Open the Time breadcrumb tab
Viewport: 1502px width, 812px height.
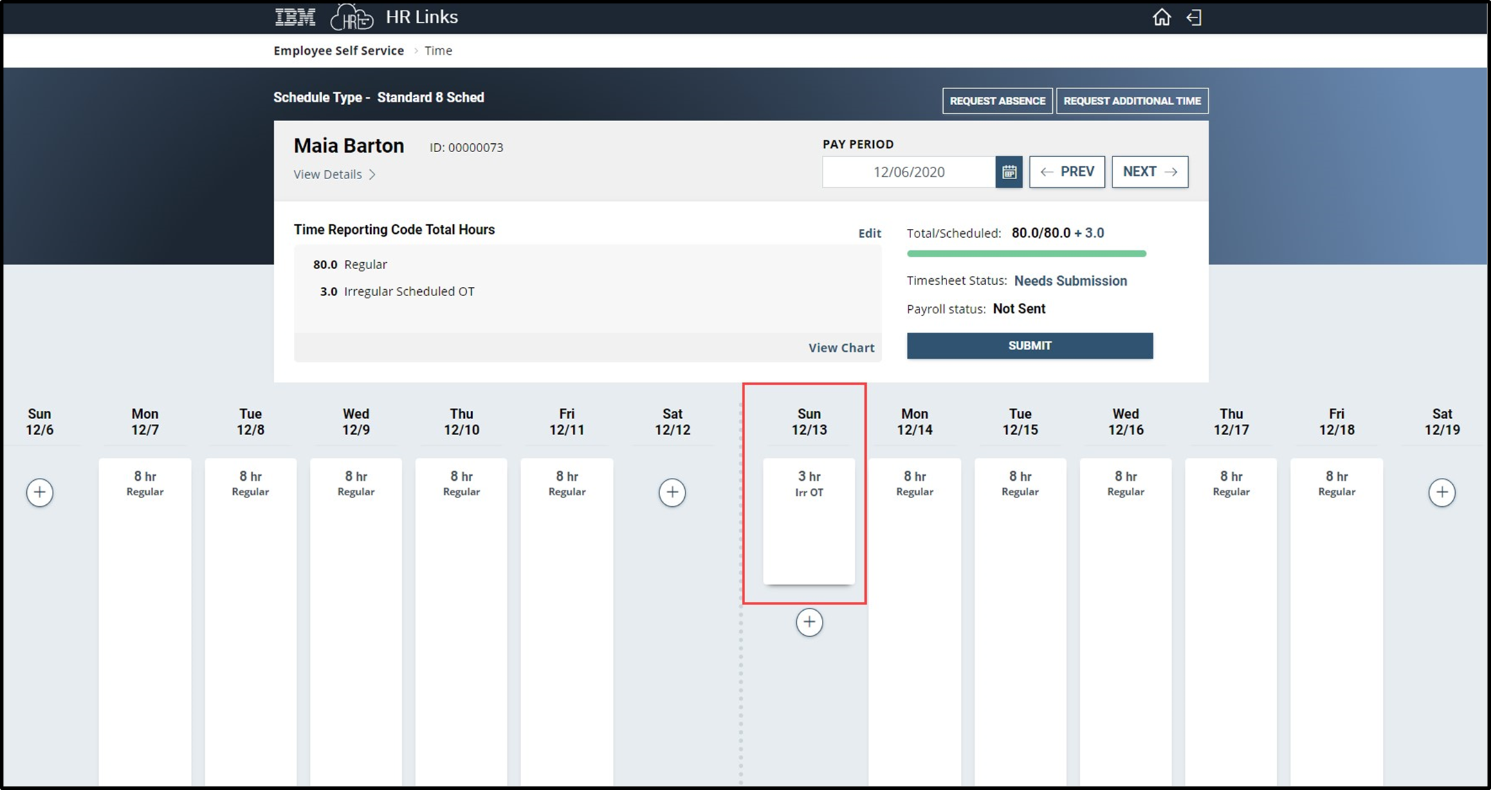pos(439,50)
